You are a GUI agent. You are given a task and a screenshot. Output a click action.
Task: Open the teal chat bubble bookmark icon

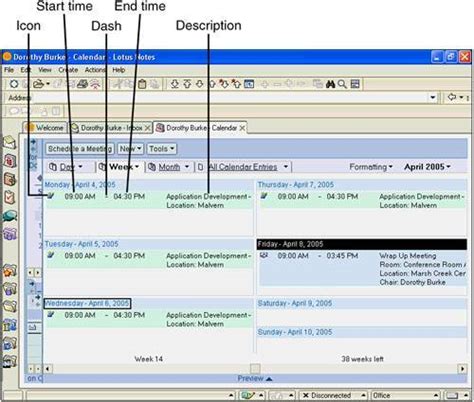(10, 216)
